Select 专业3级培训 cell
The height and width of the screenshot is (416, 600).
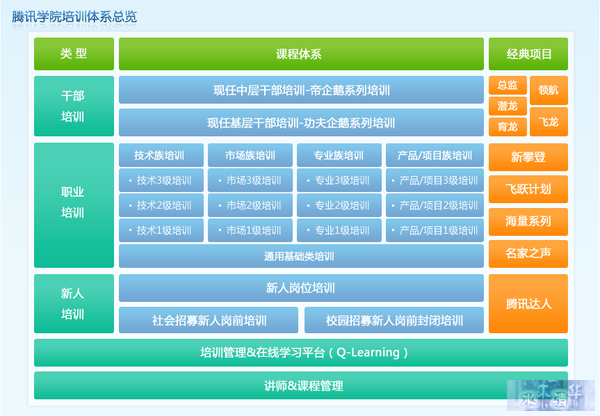pyautogui.click(x=339, y=180)
